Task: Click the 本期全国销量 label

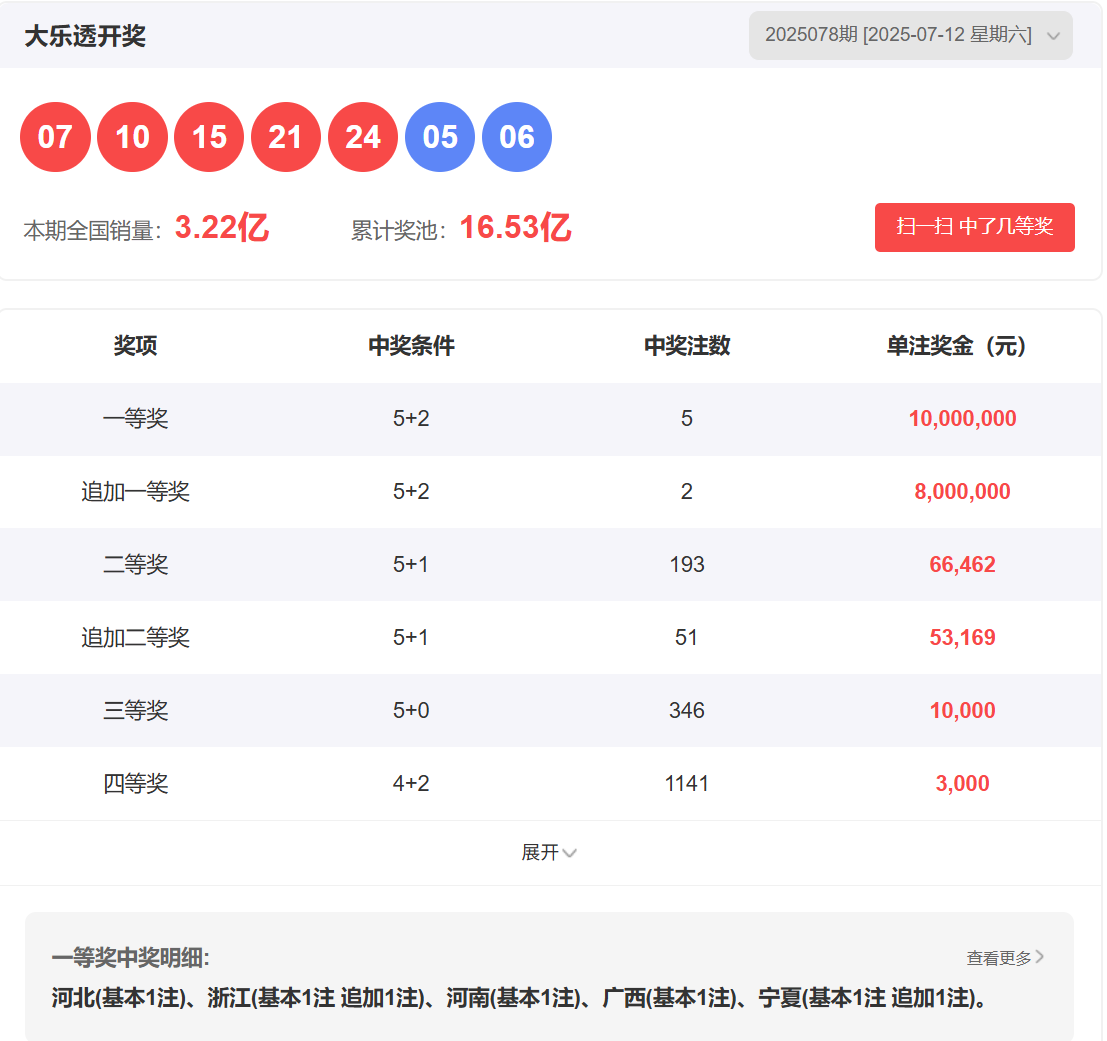Action: click(93, 231)
